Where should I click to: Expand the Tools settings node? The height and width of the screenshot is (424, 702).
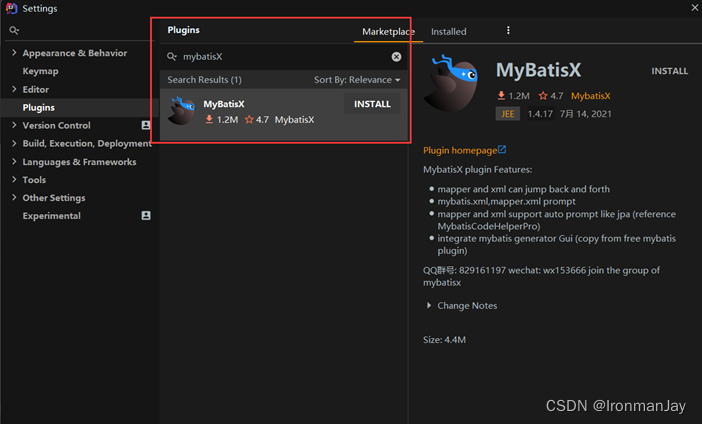(14, 180)
